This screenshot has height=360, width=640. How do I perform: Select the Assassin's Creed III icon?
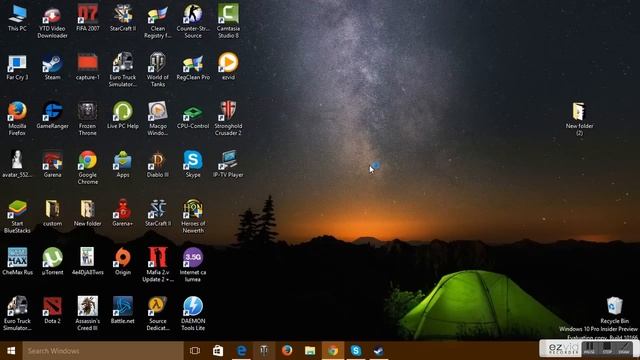88,314
